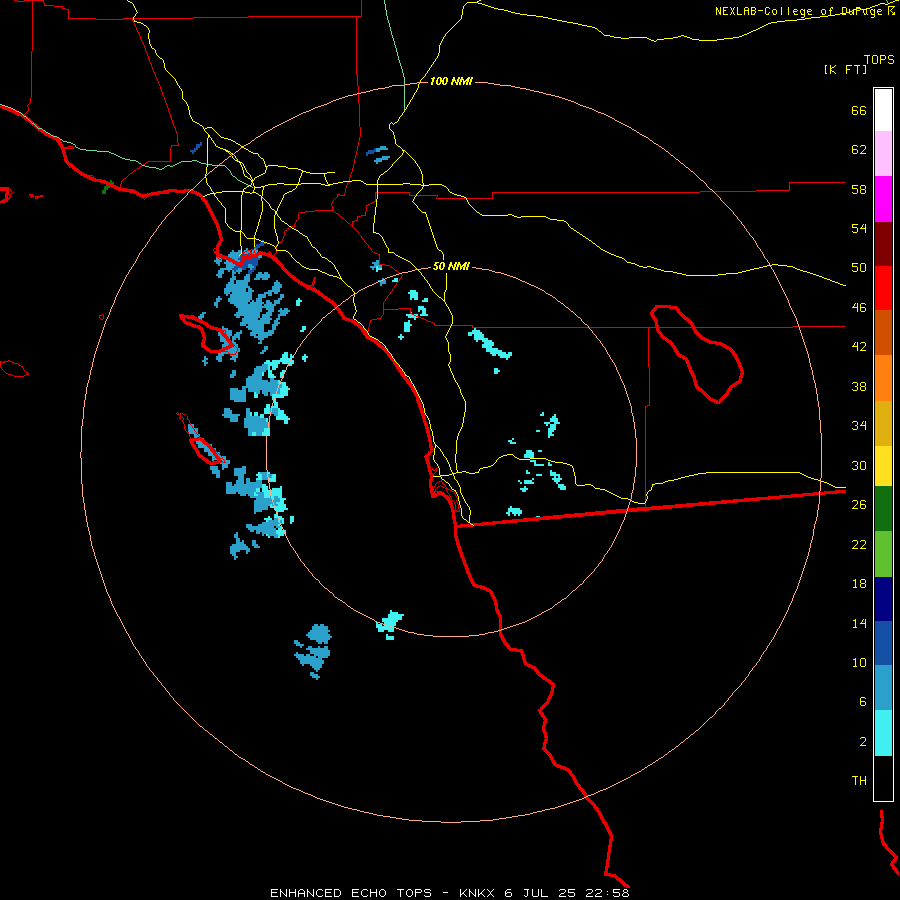This screenshot has height=900, width=900.
Task: Click the legend value "54"
Action: pos(859,228)
